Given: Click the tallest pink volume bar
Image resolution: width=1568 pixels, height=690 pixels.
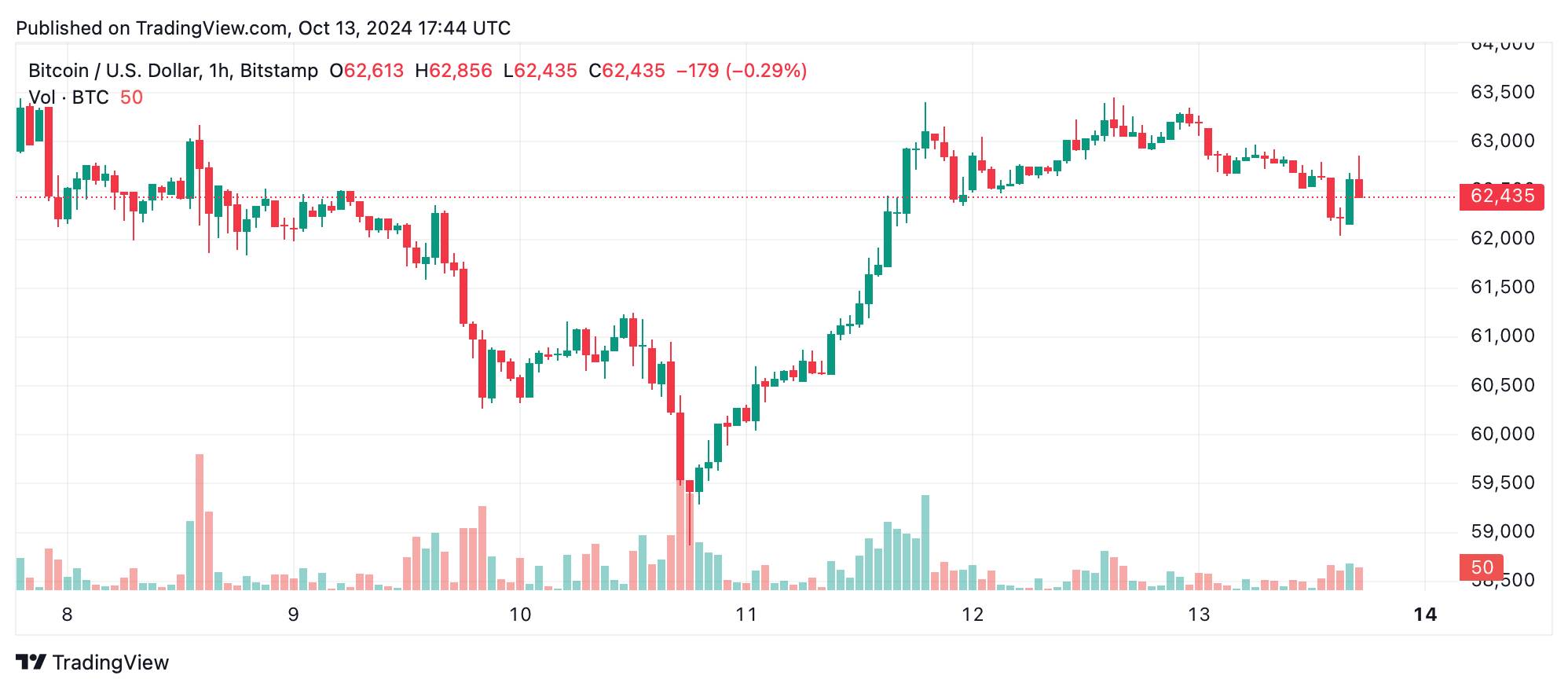Looking at the screenshot, I should coord(200,522).
